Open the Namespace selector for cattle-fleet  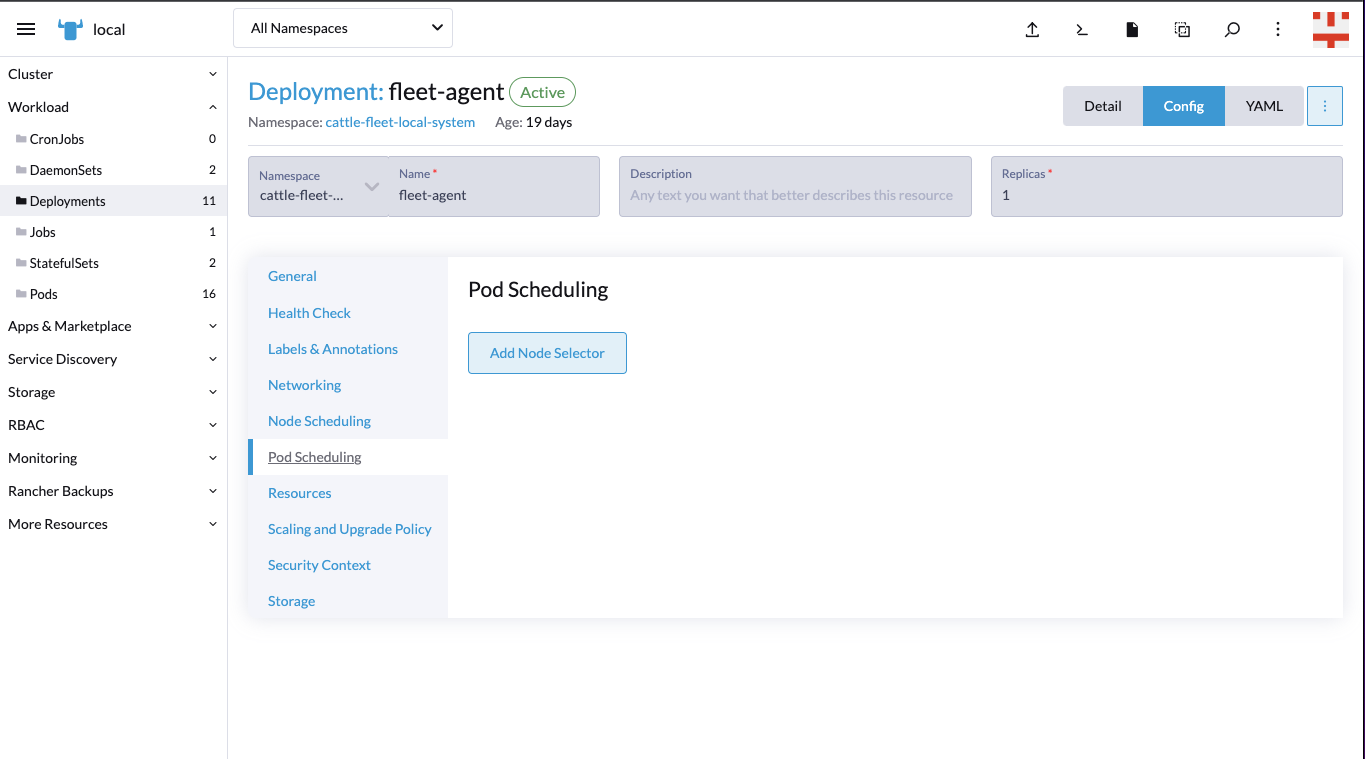(318, 186)
